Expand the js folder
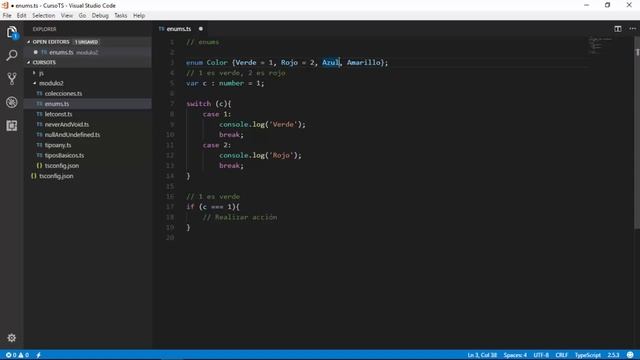Screen dimensions: 640x360 (41, 73)
